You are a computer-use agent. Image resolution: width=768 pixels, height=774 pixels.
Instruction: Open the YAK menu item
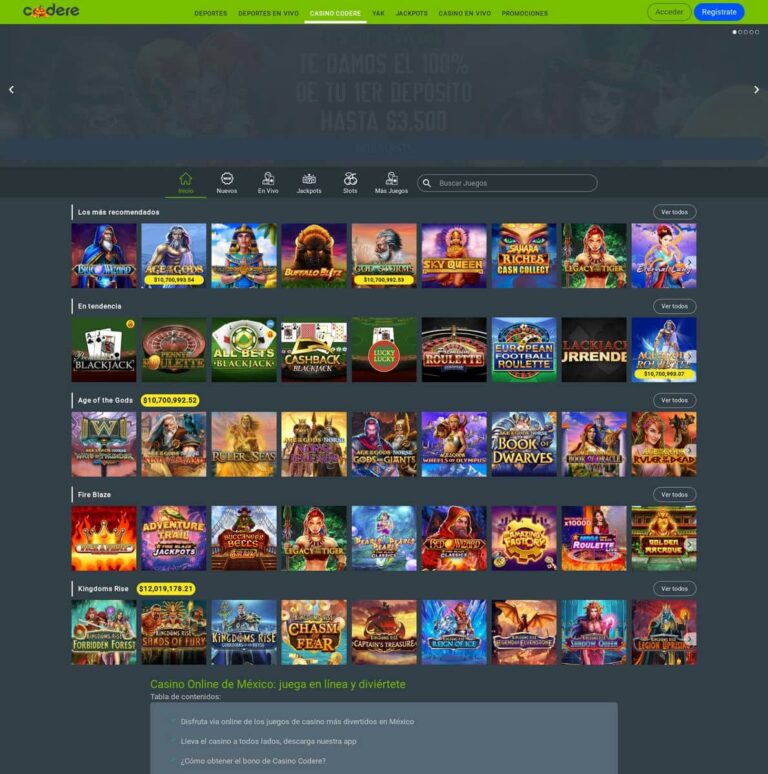pos(378,13)
